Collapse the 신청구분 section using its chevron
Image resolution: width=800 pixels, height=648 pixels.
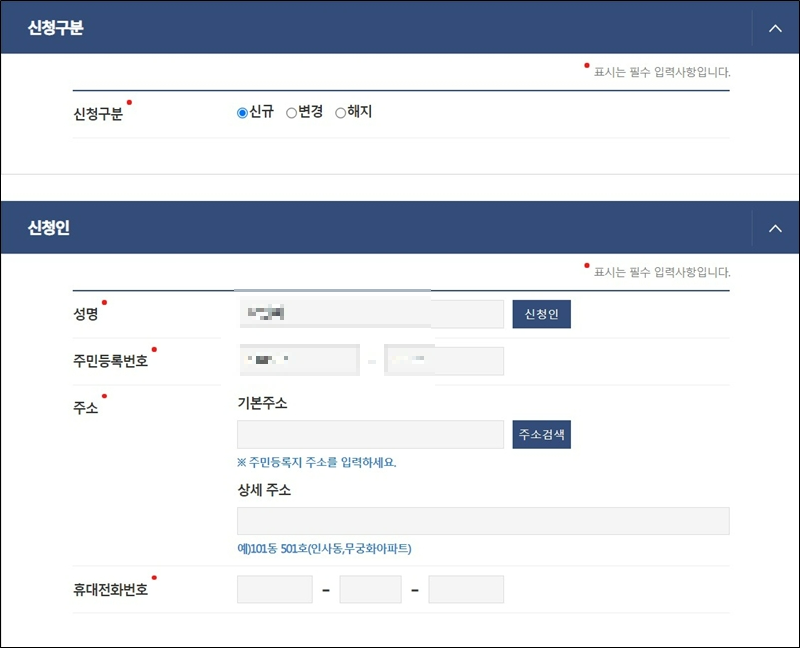[776, 28]
